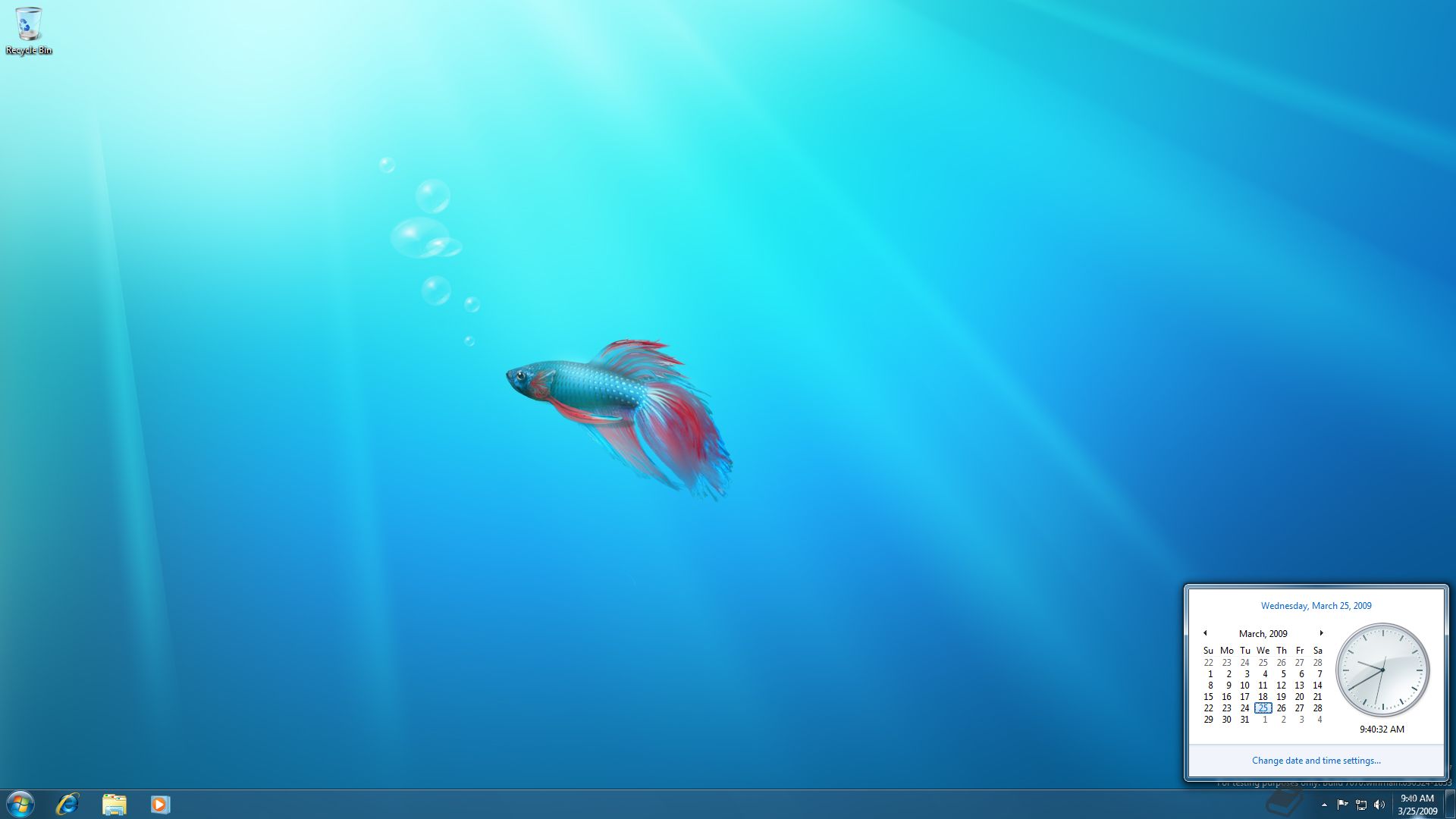The image size is (1456, 819).
Task: Select date 18 in the calendar
Action: pos(1263,696)
